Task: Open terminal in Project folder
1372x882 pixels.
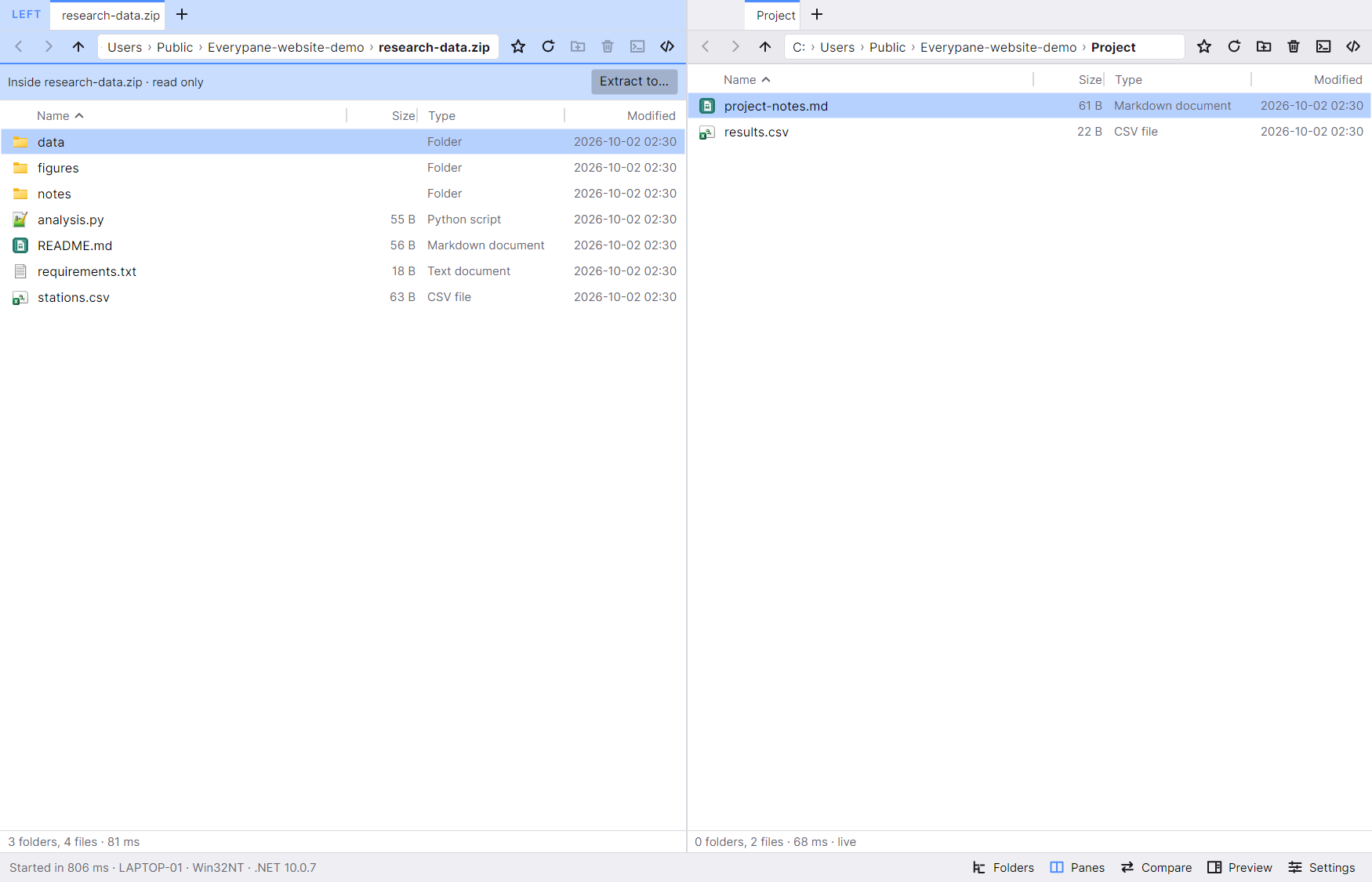Action: click(x=1323, y=47)
